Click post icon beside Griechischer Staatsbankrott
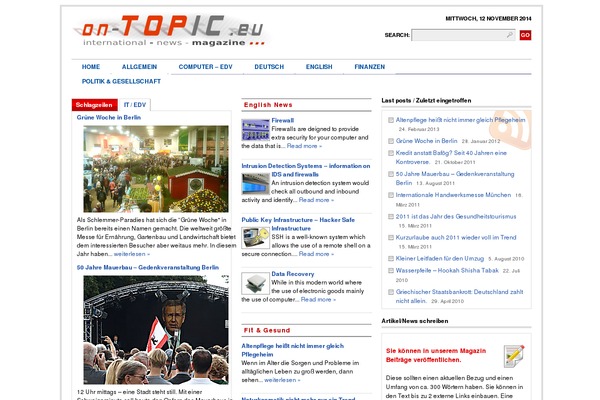The width and height of the screenshot is (600, 400). coord(391,292)
